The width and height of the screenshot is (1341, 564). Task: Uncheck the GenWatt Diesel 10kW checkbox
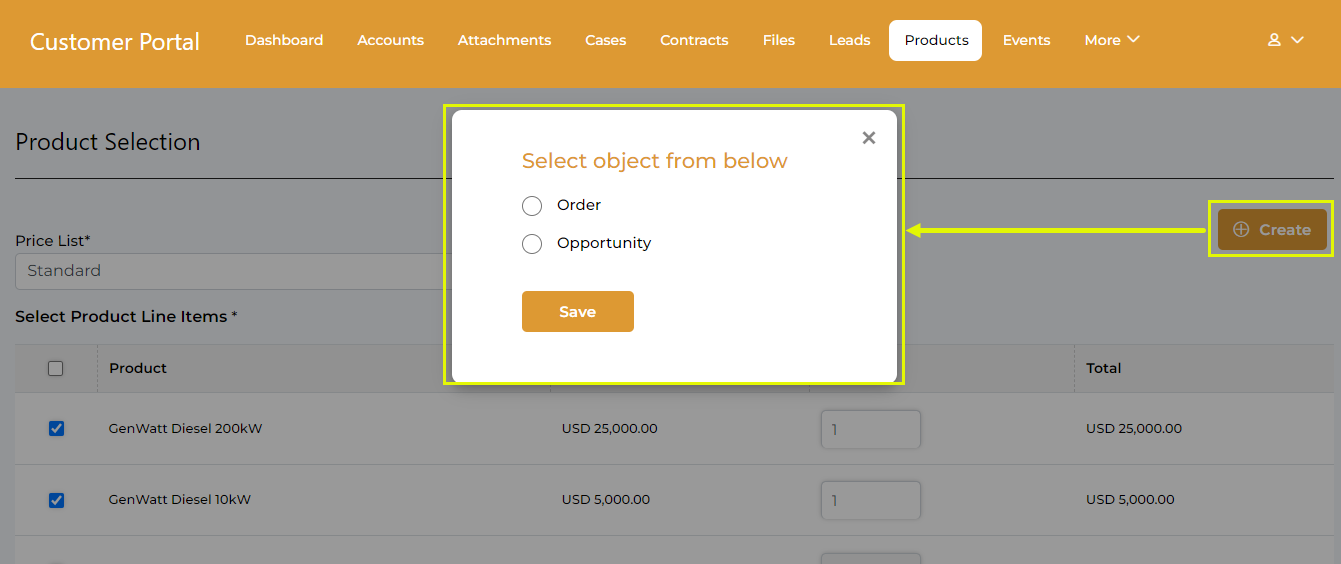56,500
